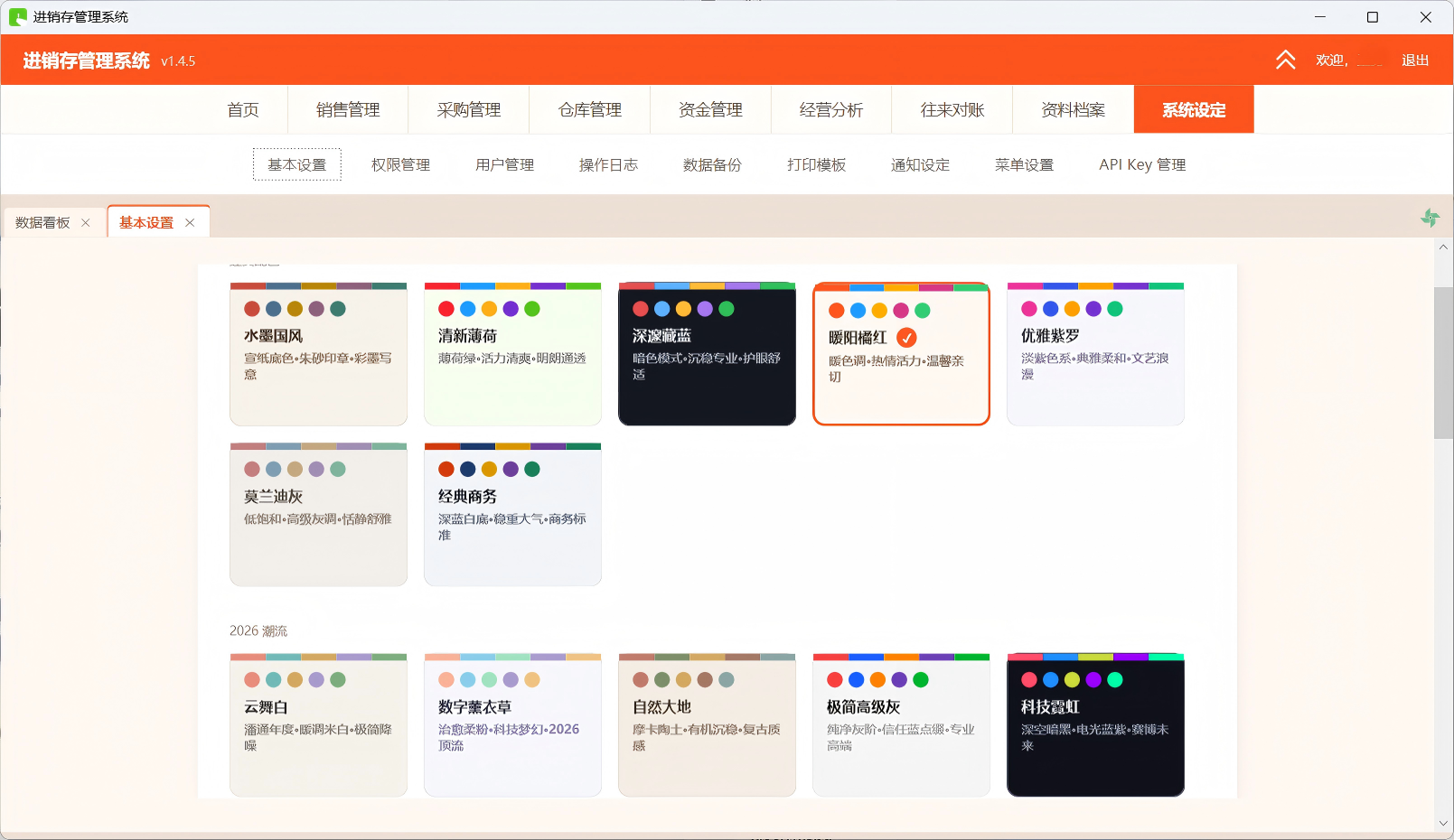Select the 暖阳橘红 theme card
Image resolution: width=1454 pixels, height=840 pixels.
click(x=901, y=354)
